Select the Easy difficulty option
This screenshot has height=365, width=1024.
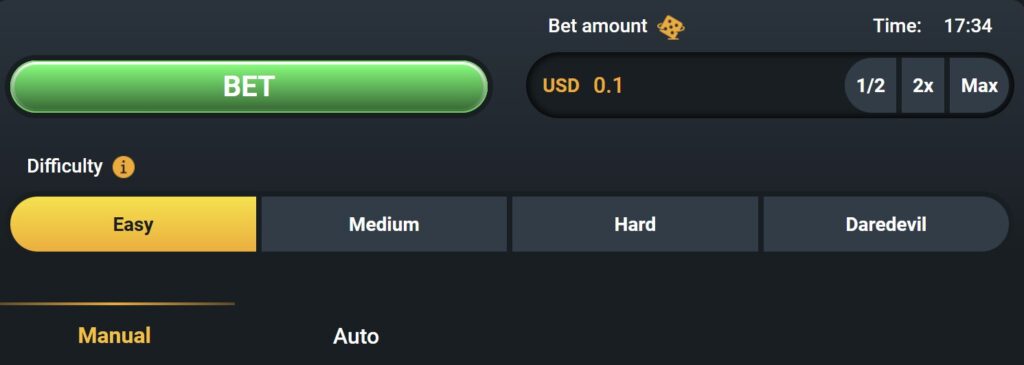point(133,225)
